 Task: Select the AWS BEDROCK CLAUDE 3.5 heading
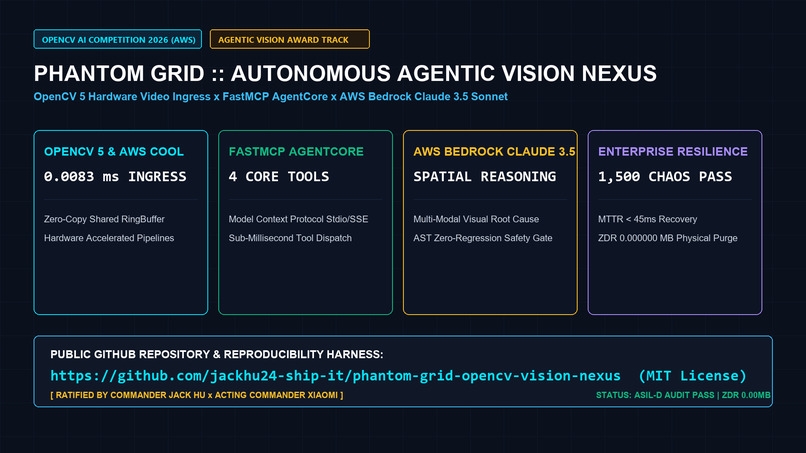[x=494, y=152]
